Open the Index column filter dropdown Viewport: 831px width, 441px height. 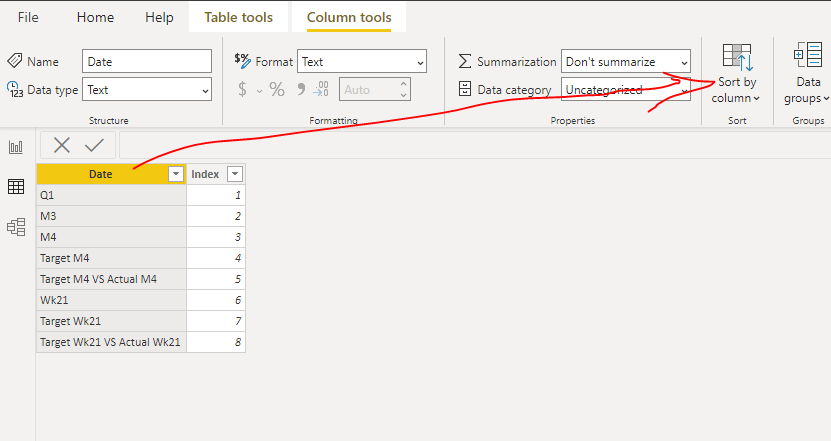(x=235, y=174)
